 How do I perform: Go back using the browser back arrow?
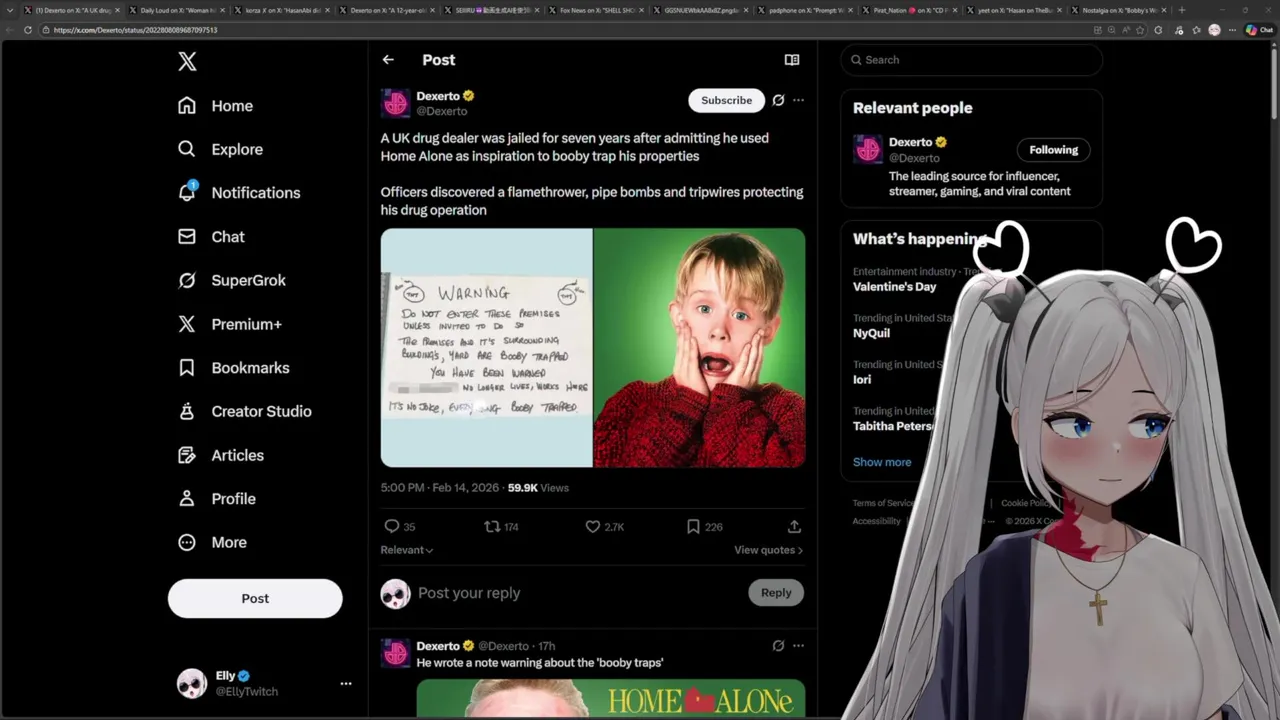click(10, 30)
